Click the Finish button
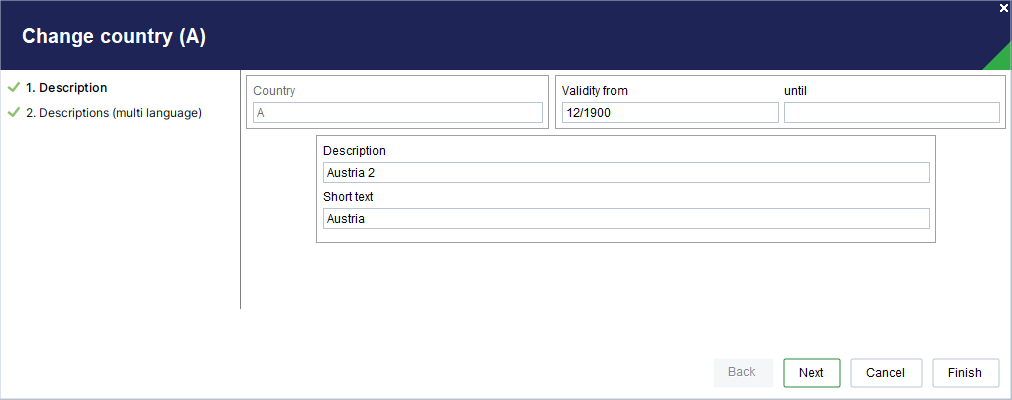 point(965,373)
